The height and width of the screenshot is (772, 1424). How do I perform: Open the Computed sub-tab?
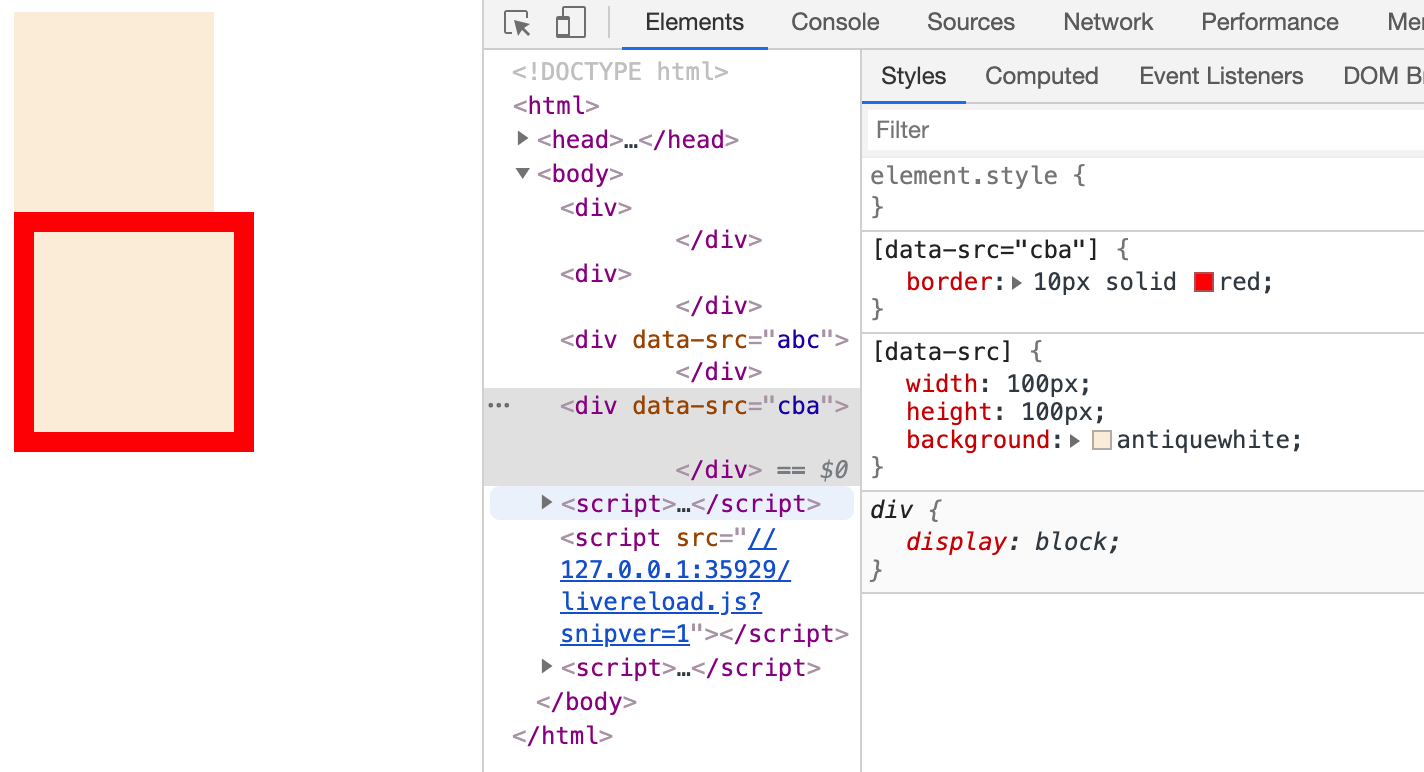point(1042,76)
